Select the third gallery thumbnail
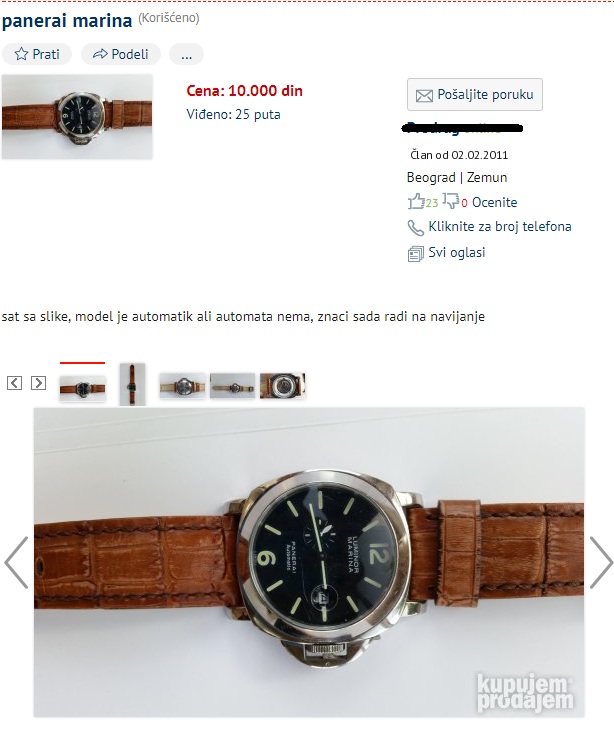 pyautogui.click(x=182, y=386)
